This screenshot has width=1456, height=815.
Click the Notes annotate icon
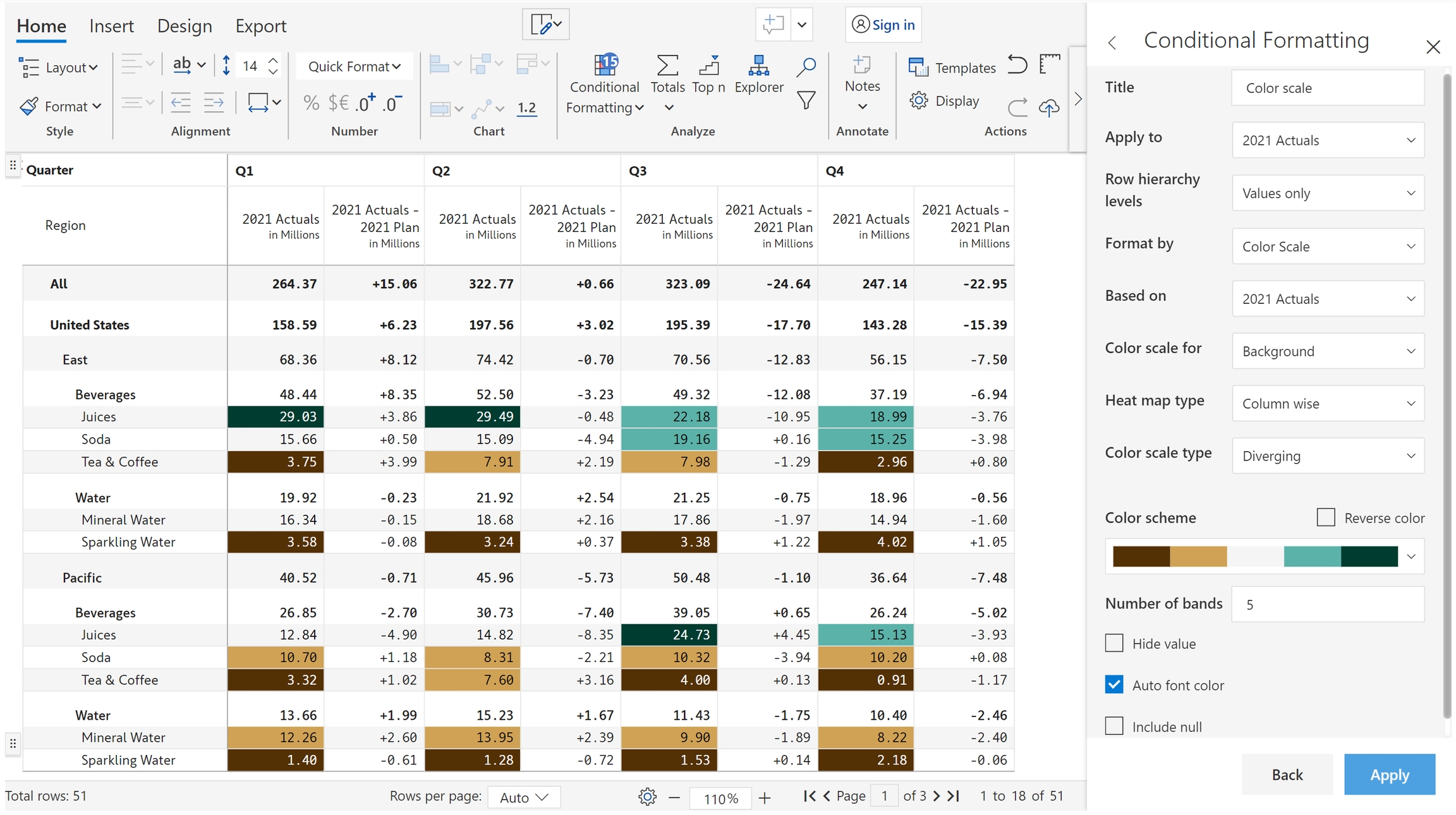(862, 65)
